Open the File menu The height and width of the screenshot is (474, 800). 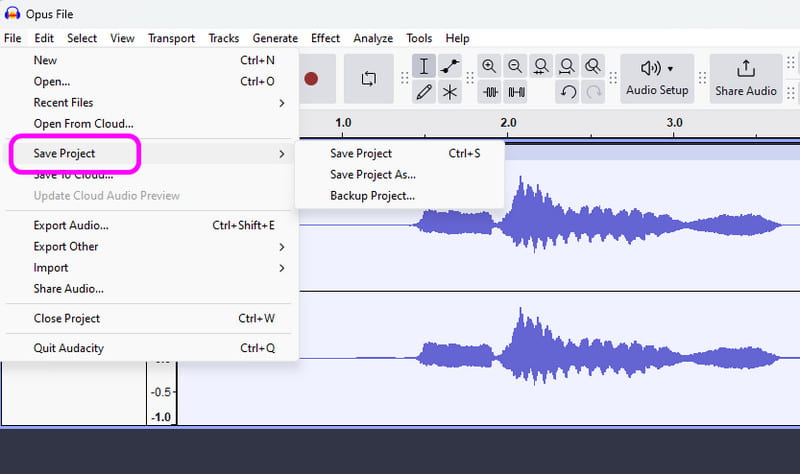point(13,38)
